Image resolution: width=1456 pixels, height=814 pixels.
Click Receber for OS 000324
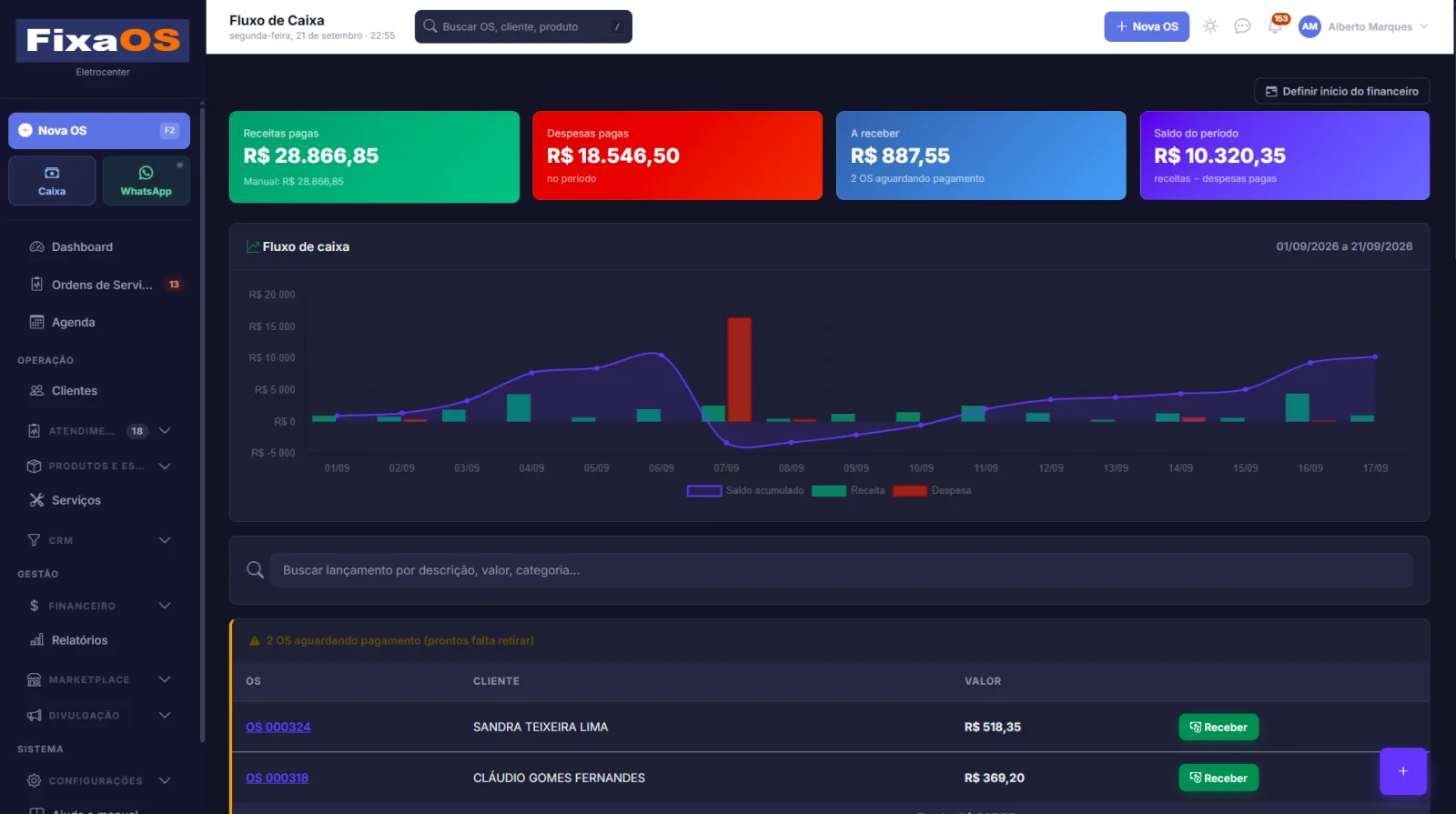1218,728
